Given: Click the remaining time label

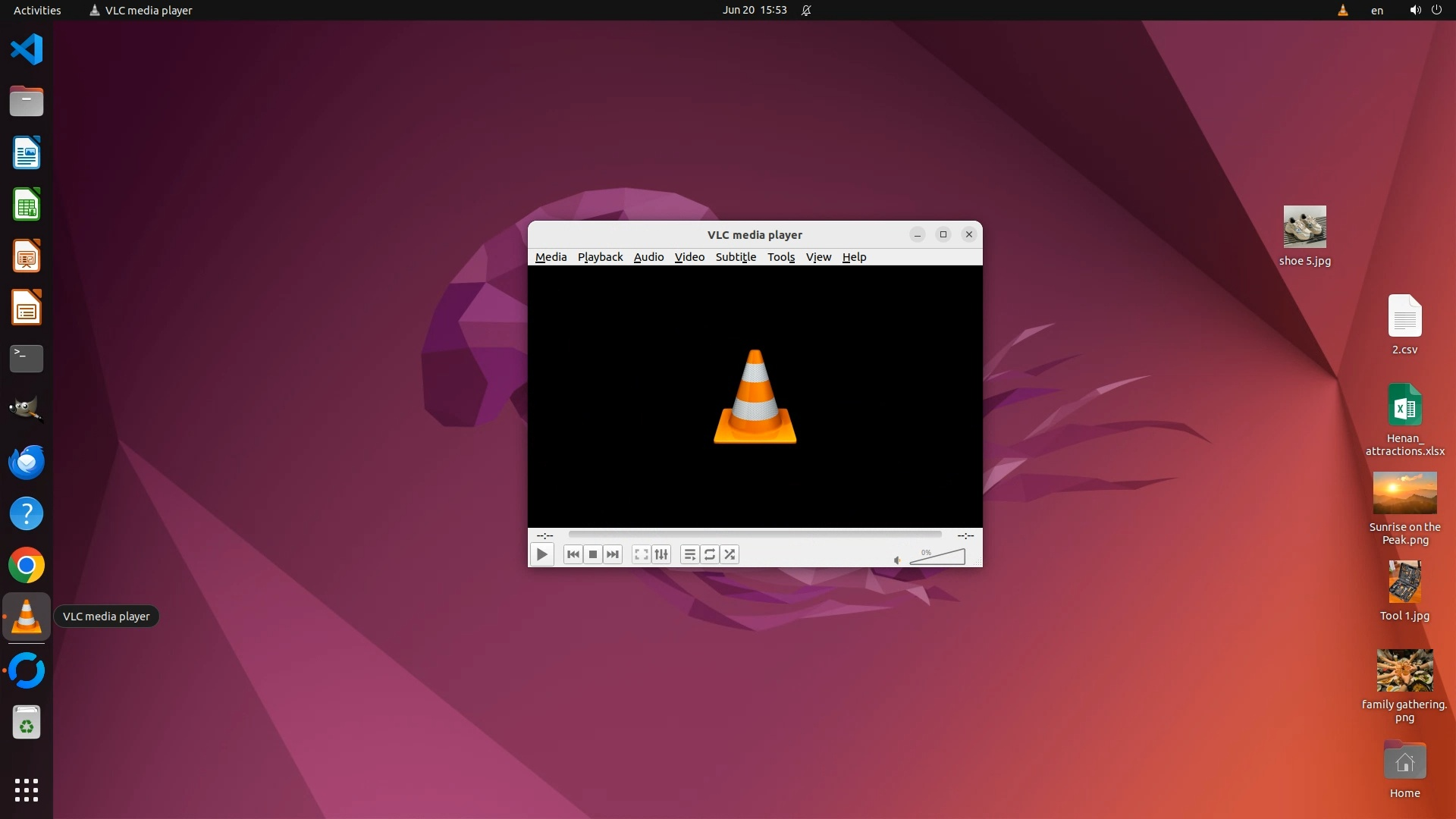Looking at the screenshot, I should coord(965,535).
